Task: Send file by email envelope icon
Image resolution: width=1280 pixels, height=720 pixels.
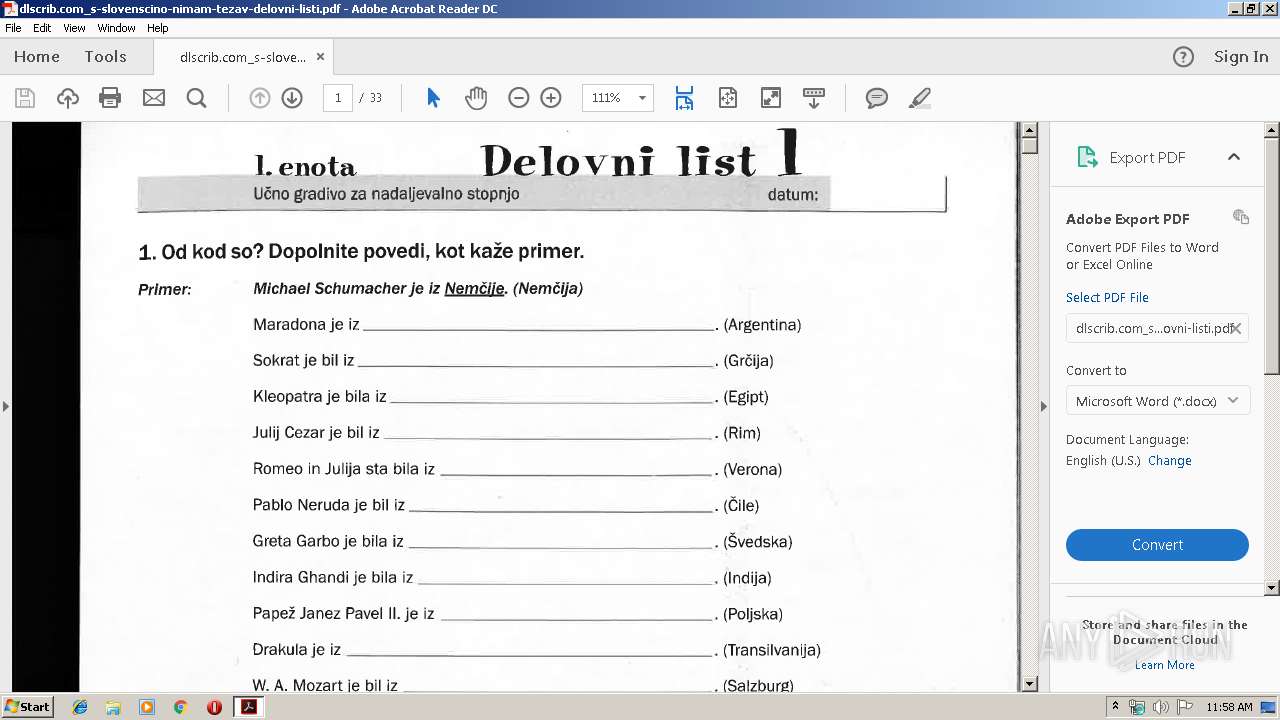Action: pyautogui.click(x=154, y=98)
